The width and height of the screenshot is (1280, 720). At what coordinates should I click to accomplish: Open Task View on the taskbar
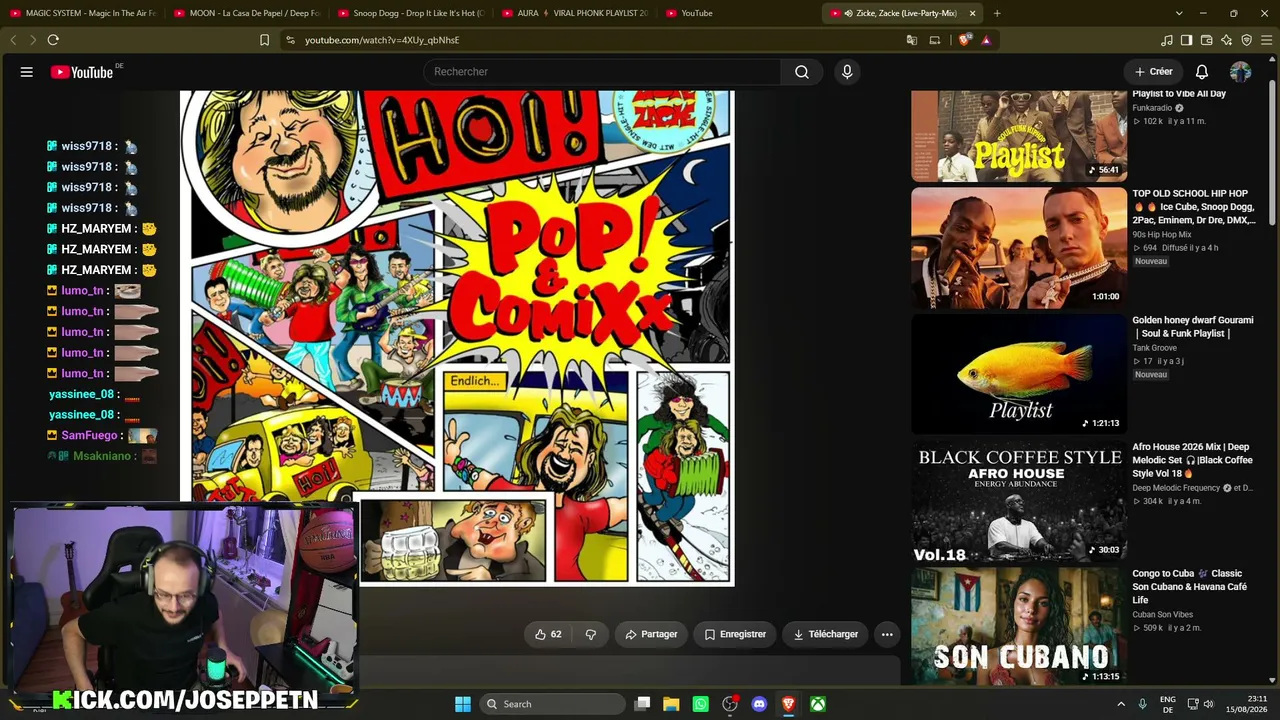click(x=642, y=704)
